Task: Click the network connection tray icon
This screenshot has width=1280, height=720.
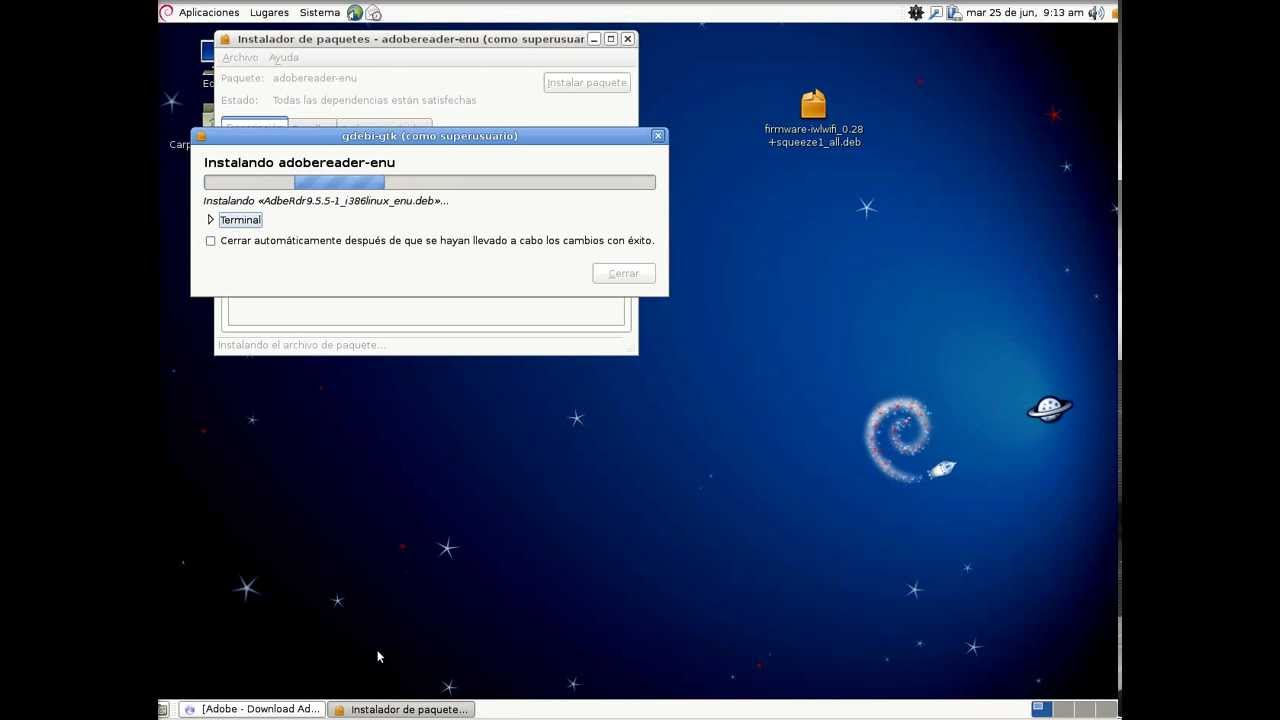Action: [954, 13]
